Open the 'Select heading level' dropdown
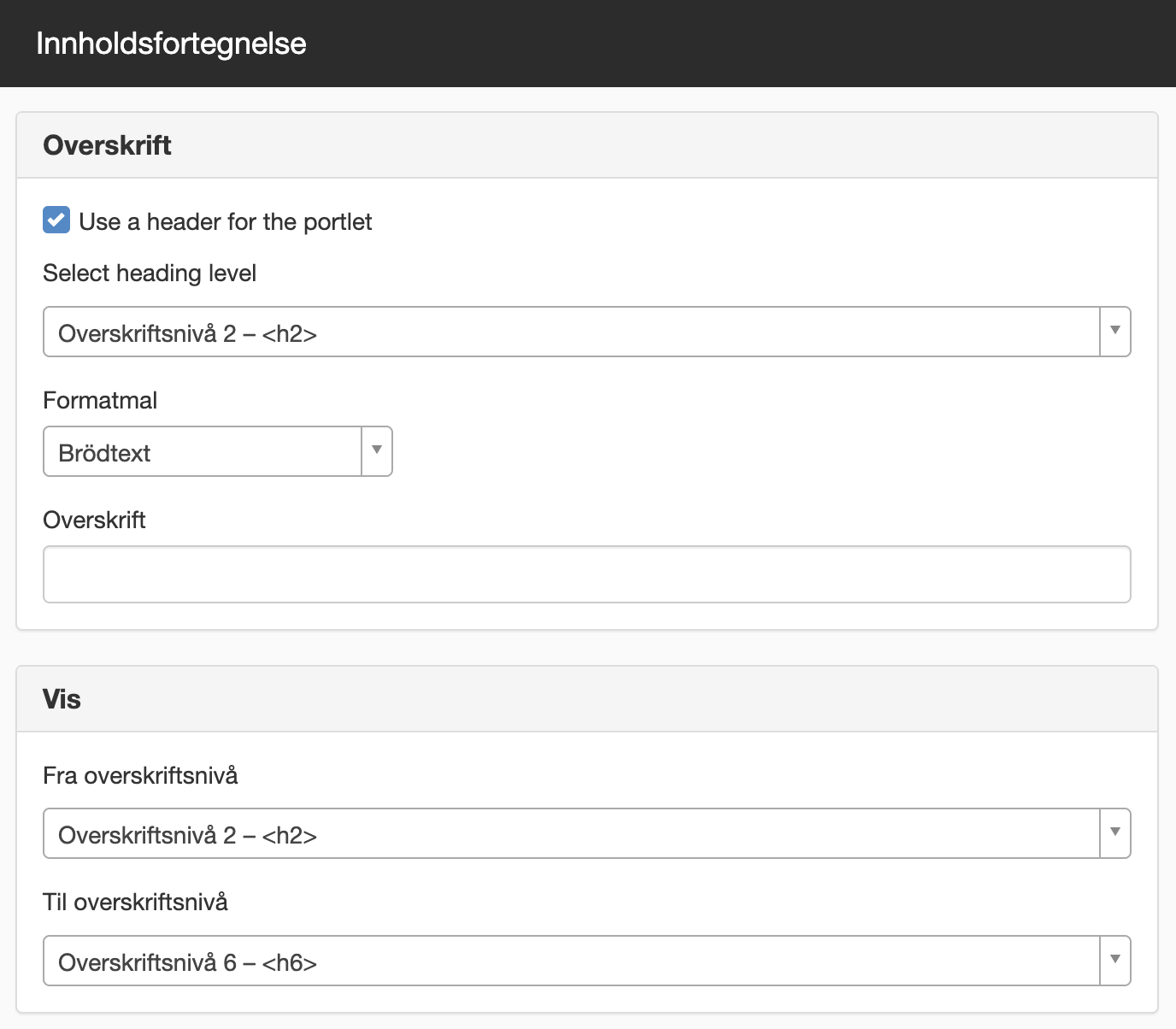Screen dimensions: 1176x1029 pos(586,332)
